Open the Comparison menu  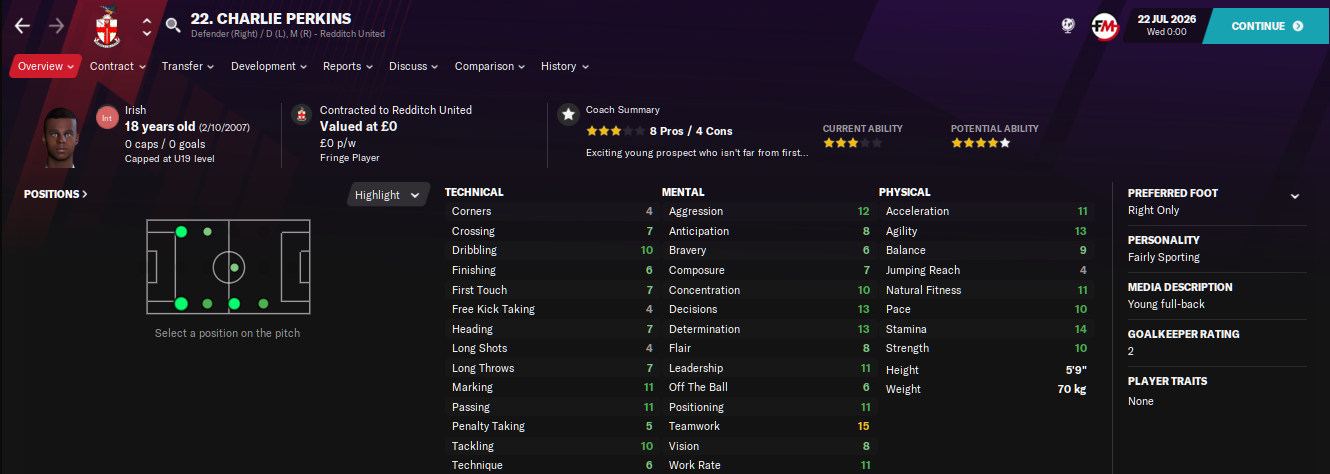click(x=490, y=66)
